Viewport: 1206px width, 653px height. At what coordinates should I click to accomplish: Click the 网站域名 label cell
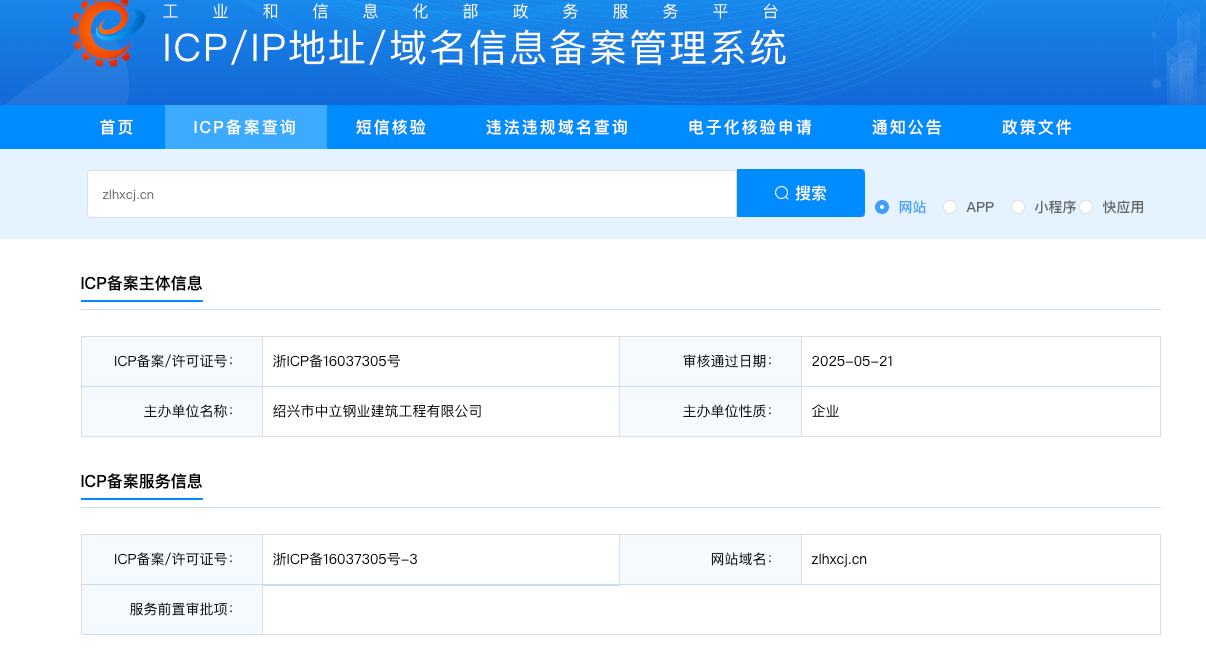point(710,559)
